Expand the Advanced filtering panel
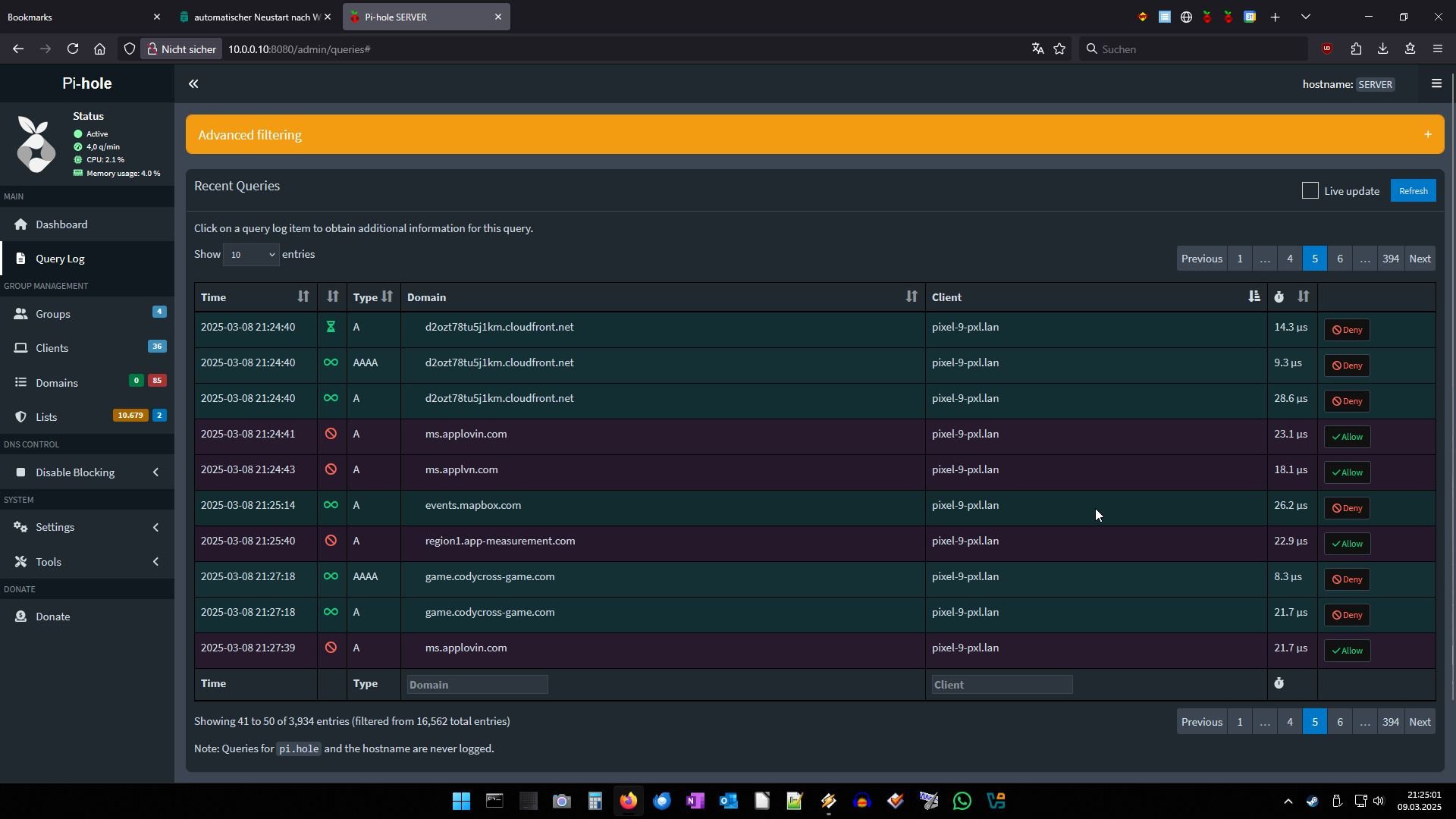This screenshot has width=1456, height=819. (x=1427, y=135)
